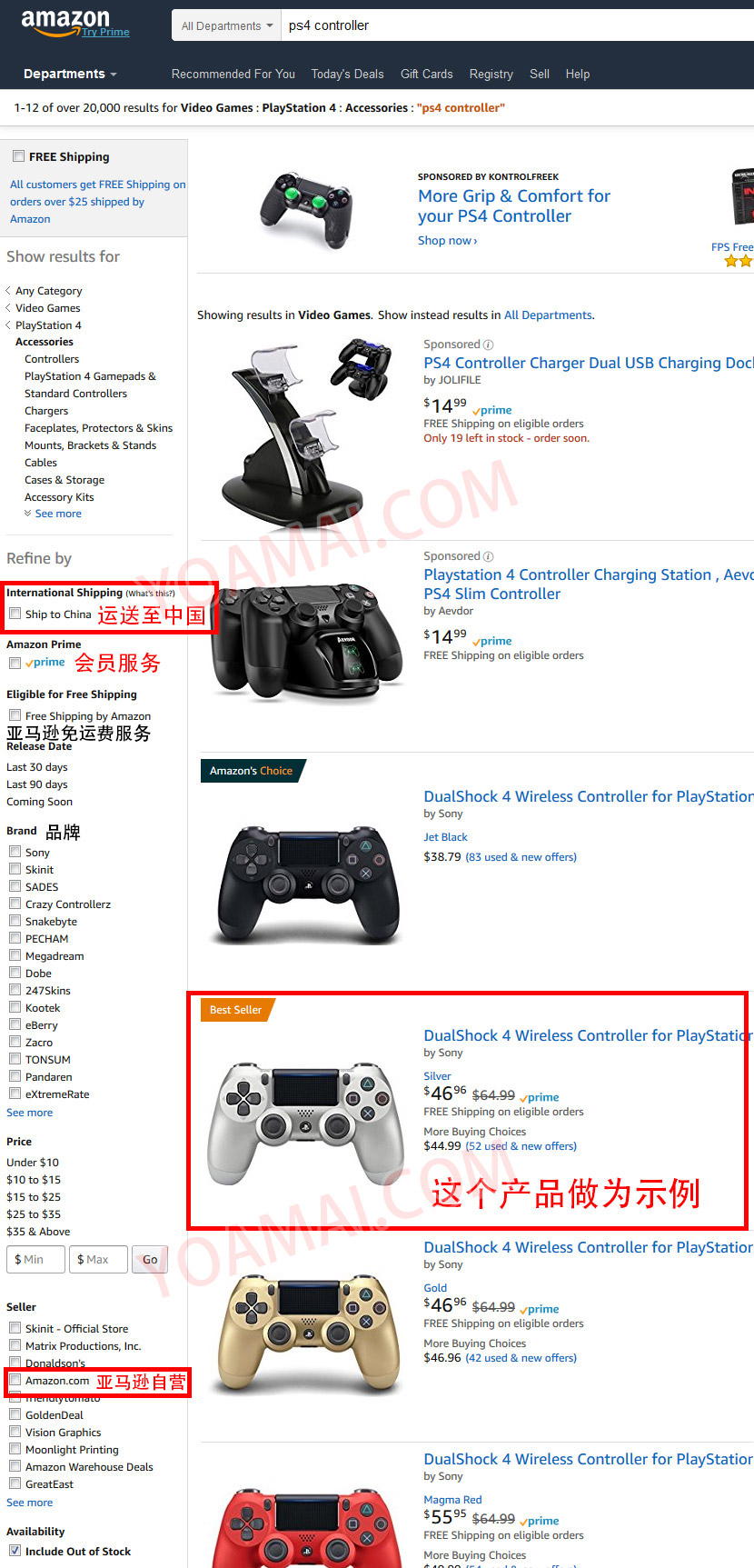
Task: Click the Amazon logo
Action: pos(65,24)
